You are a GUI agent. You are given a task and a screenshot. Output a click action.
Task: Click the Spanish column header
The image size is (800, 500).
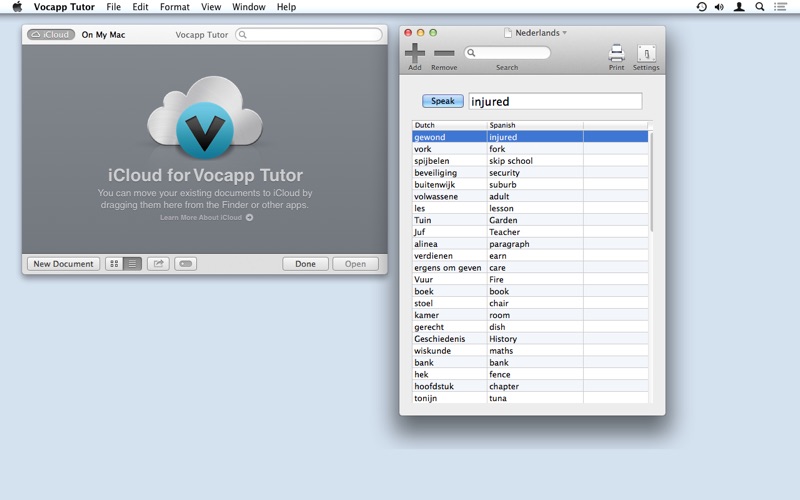click(x=535, y=125)
